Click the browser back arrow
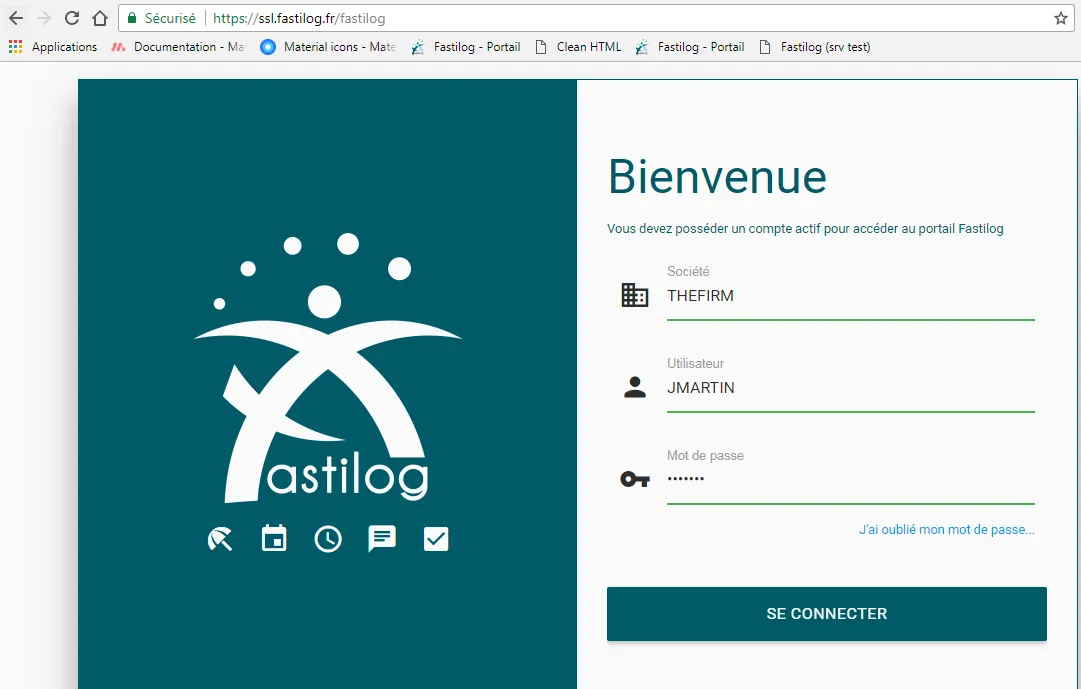Image resolution: width=1081 pixels, height=689 pixels. coord(16,19)
